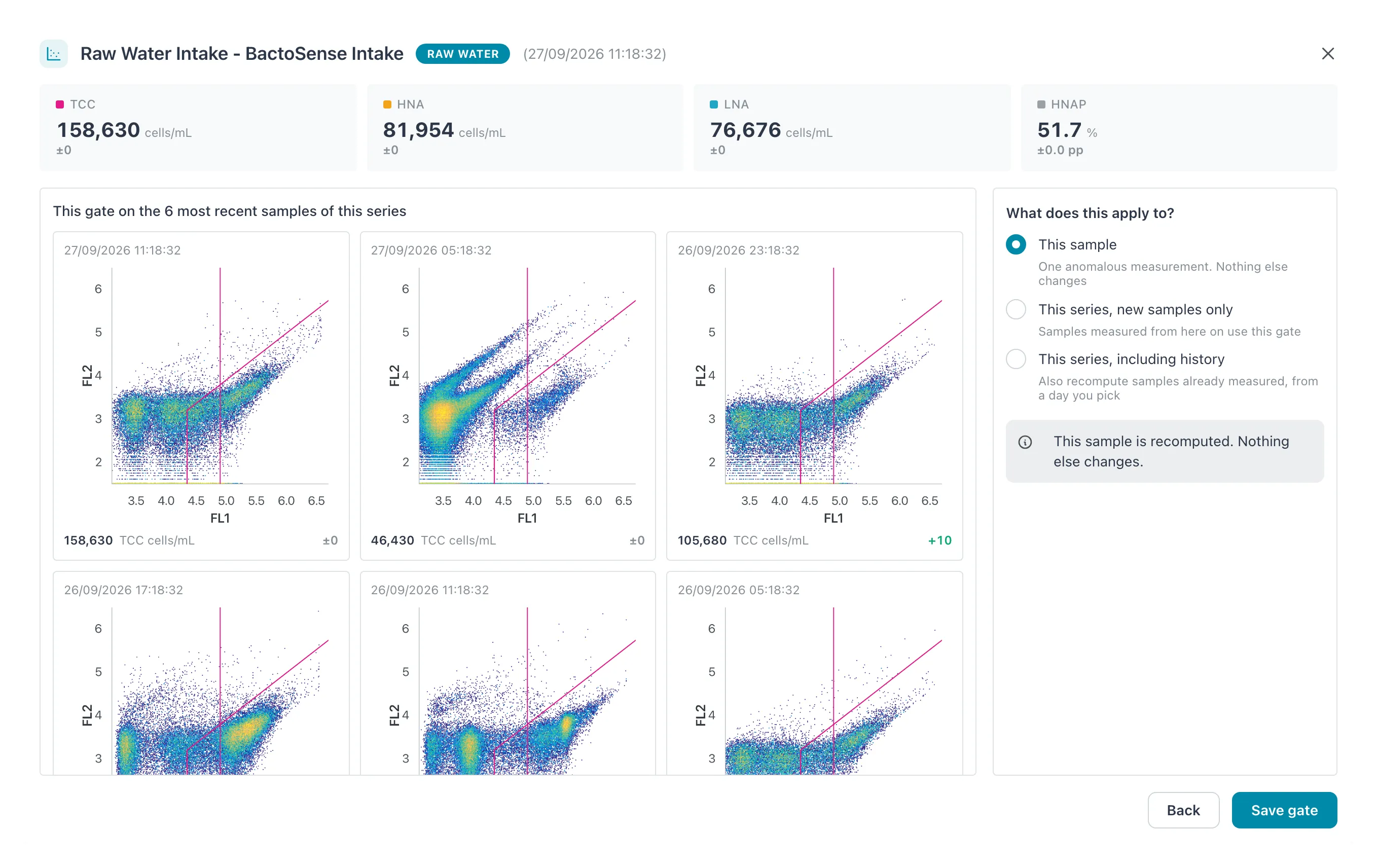Click the grey HNAP color swatch

1041,104
